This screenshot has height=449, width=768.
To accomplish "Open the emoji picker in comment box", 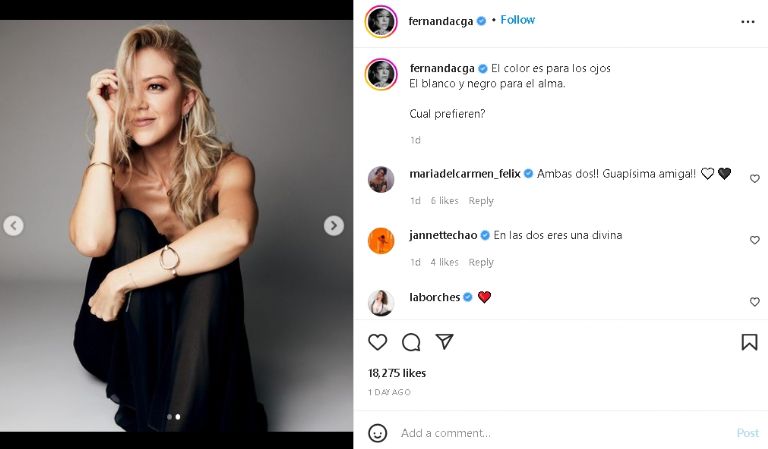I will tap(377, 433).
